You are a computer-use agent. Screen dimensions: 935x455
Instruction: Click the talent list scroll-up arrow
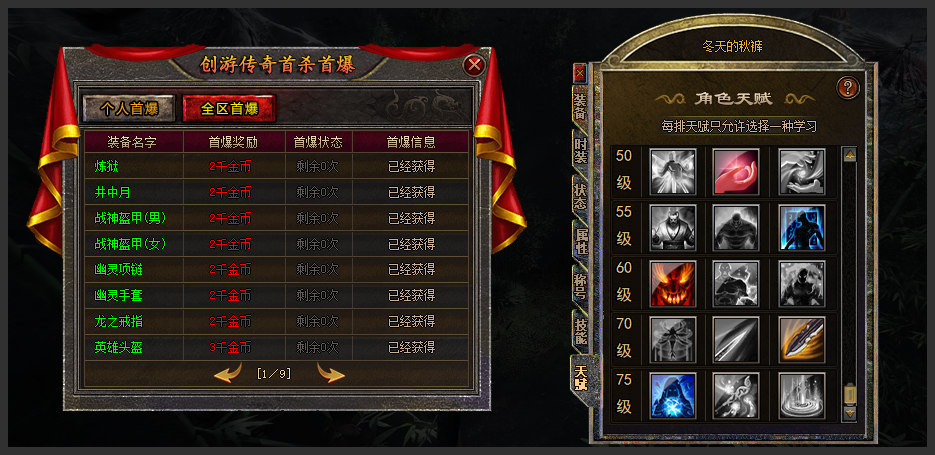[850, 155]
